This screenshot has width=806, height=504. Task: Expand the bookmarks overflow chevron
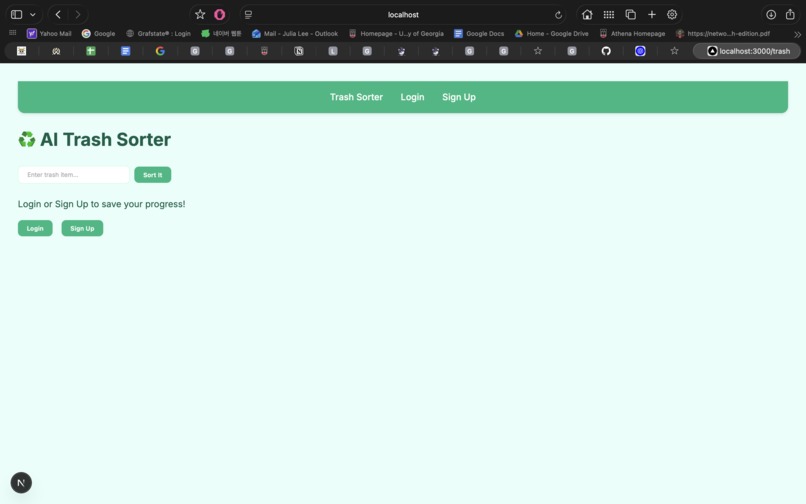797,34
